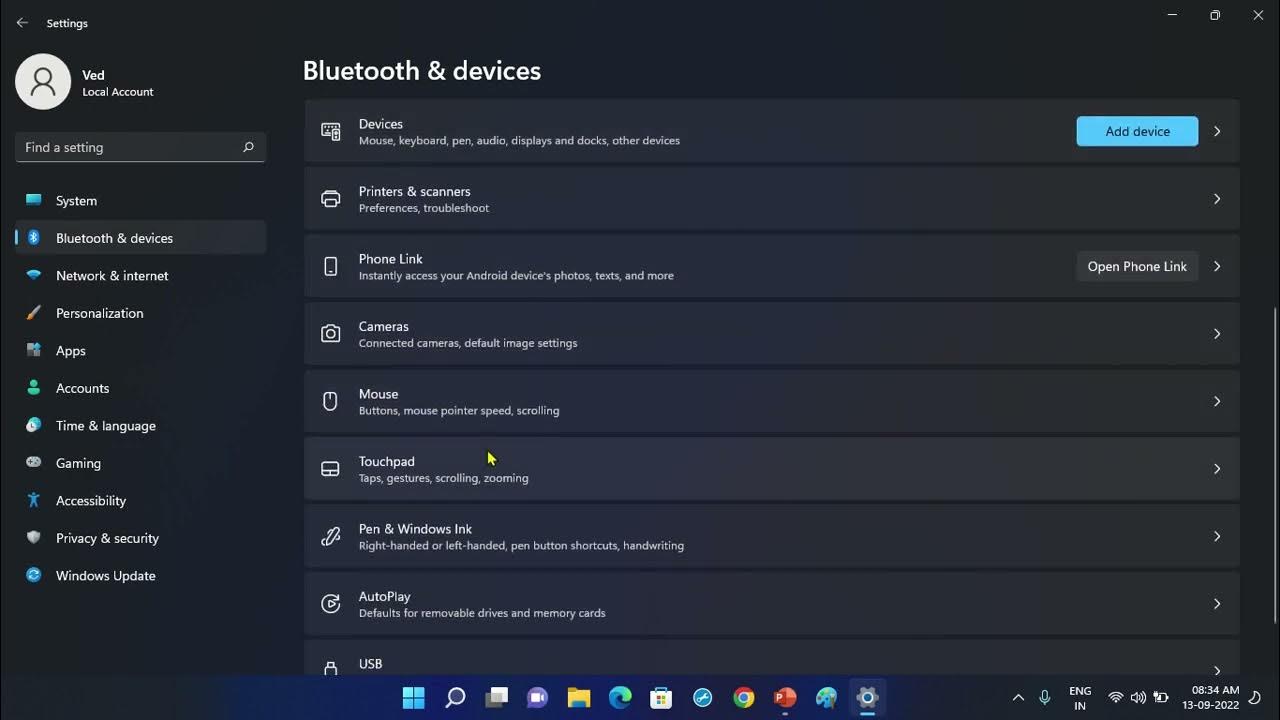The image size is (1280, 720).
Task: Click the Cameras camera icon
Action: [x=330, y=334]
